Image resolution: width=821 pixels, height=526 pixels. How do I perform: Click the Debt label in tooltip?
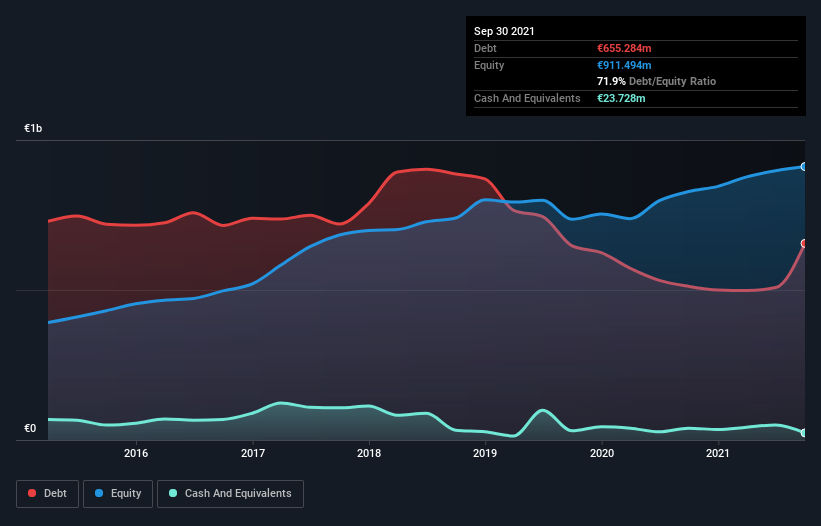tap(485, 48)
